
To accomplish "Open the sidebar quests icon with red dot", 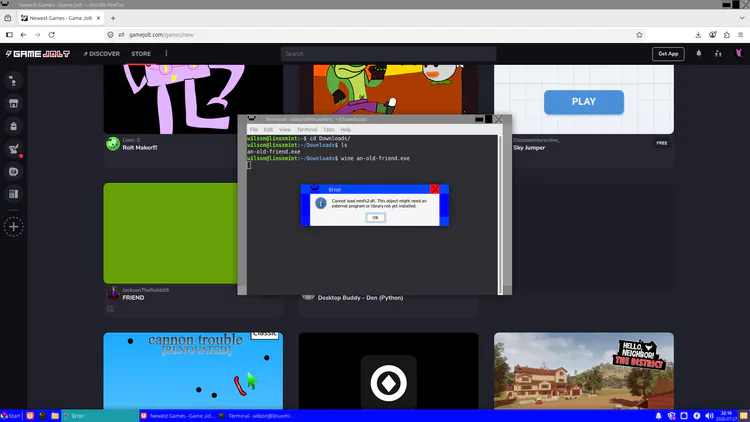I will pyautogui.click(x=13, y=149).
